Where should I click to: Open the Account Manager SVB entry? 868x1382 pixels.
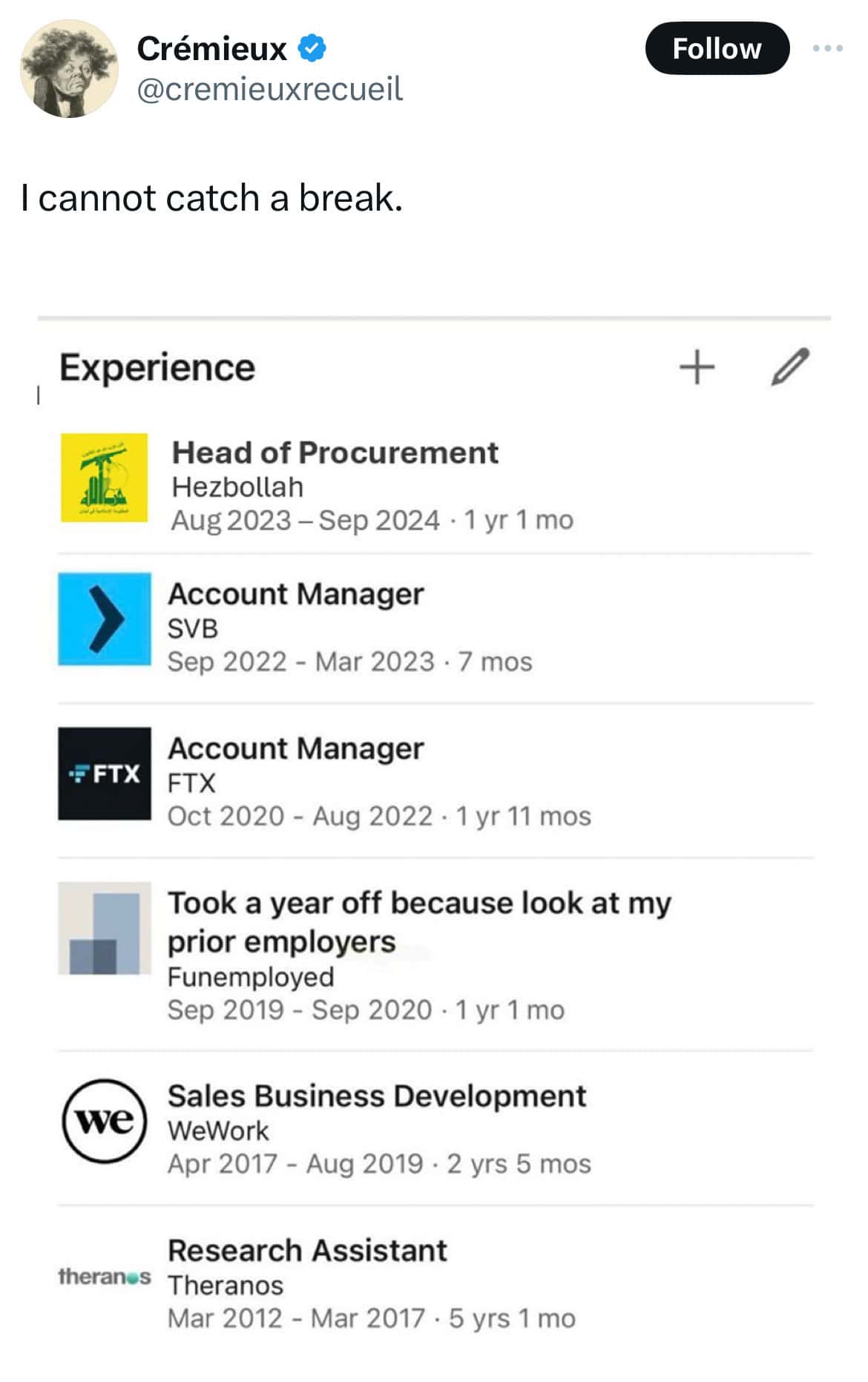click(295, 594)
